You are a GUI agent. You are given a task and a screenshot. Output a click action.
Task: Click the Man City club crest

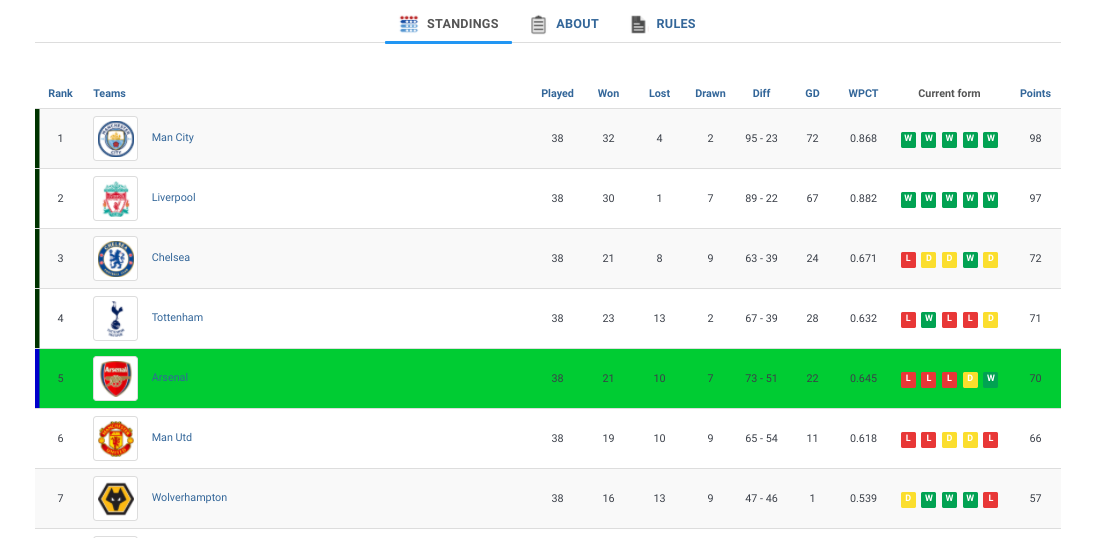[x=115, y=138]
